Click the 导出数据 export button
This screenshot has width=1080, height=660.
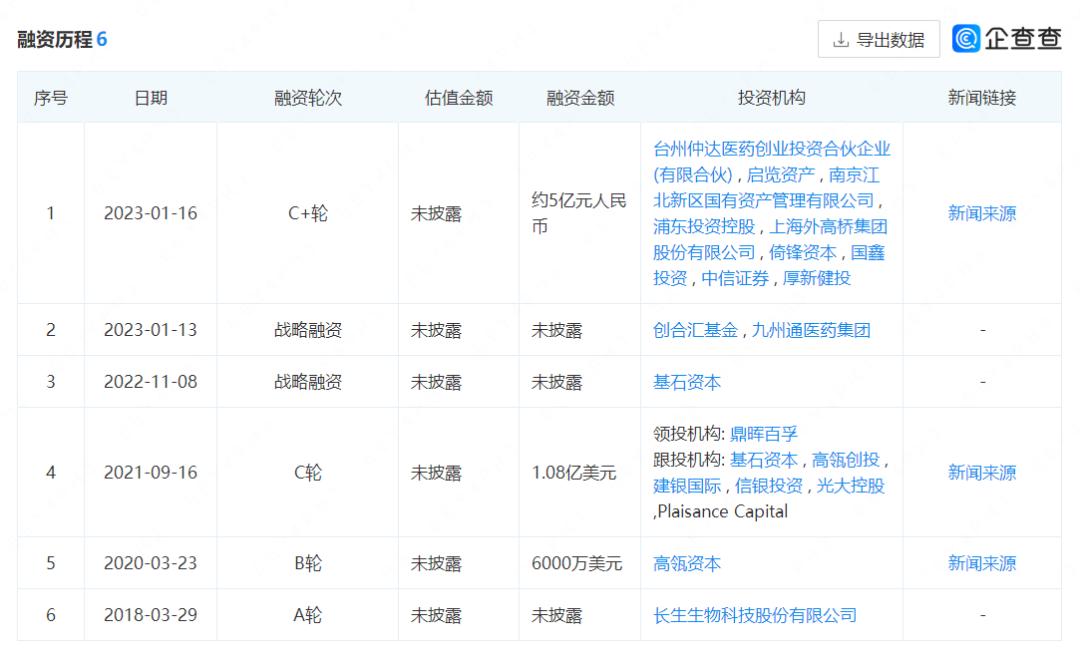tap(878, 39)
